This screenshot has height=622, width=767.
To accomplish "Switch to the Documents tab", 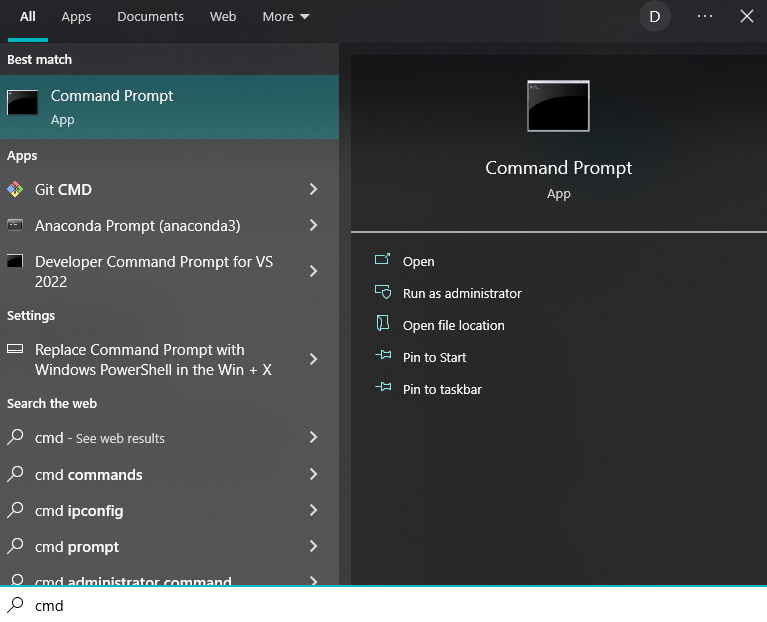I will coord(150,17).
